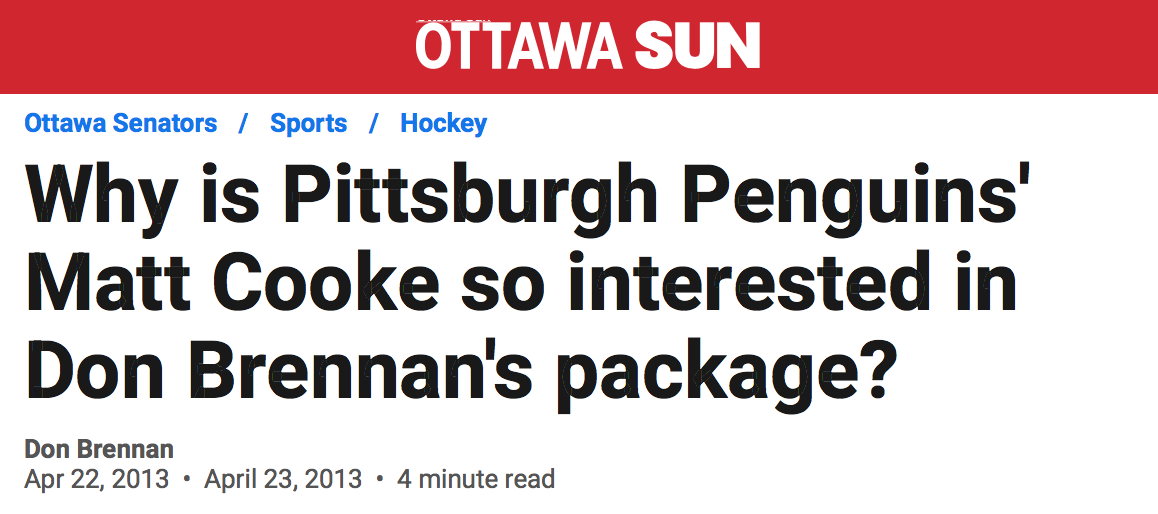The width and height of the screenshot is (1158, 514).
Task: Click the word SUN in the masthead
Action: tap(697, 47)
